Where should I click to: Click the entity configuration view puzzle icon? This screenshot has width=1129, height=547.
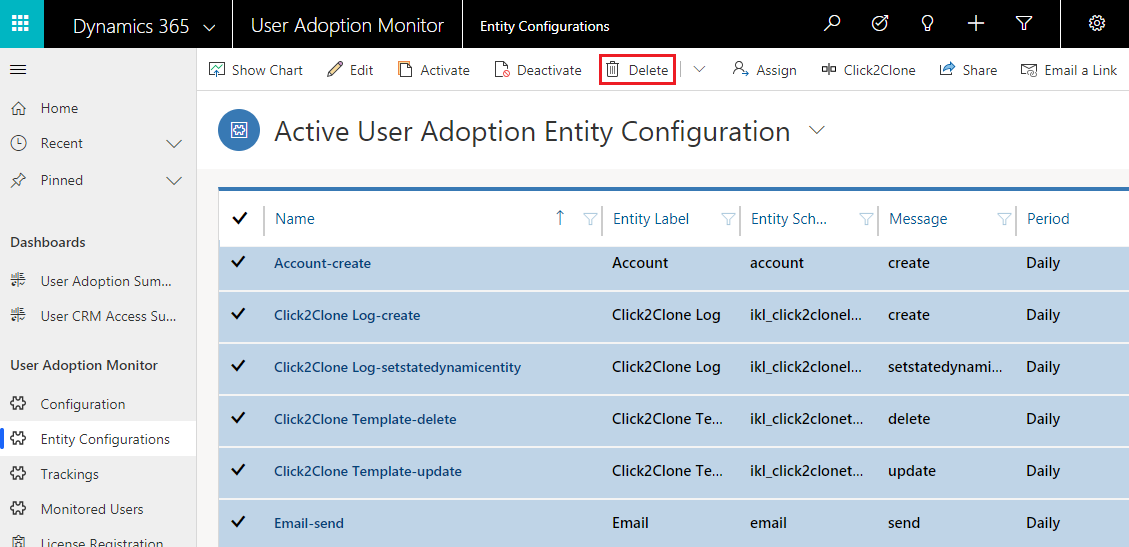point(238,130)
